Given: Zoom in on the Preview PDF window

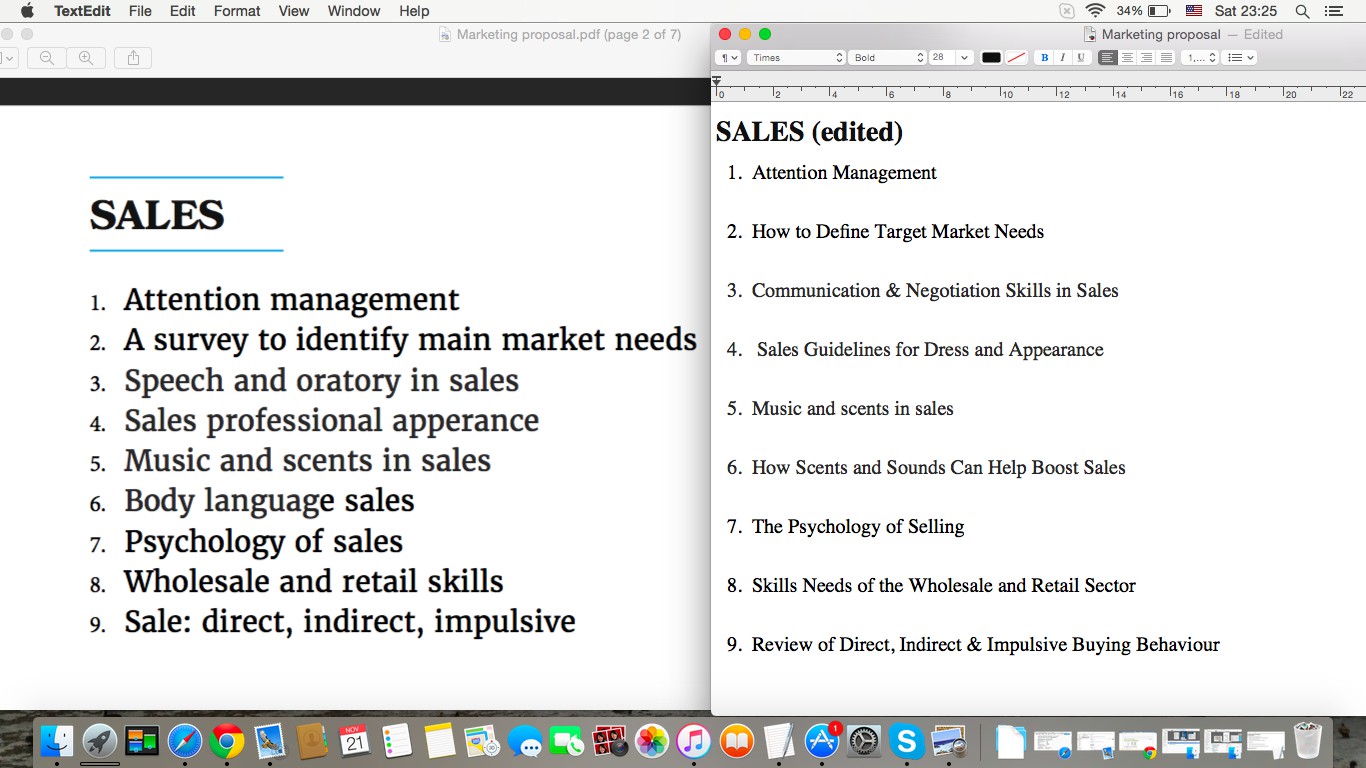Looking at the screenshot, I should (86, 58).
